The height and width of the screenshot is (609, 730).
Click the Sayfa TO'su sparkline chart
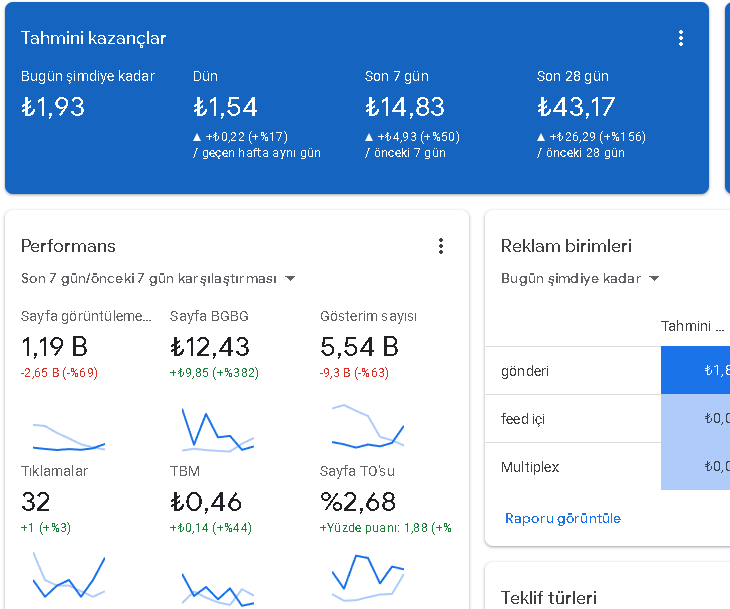[x=368, y=577]
